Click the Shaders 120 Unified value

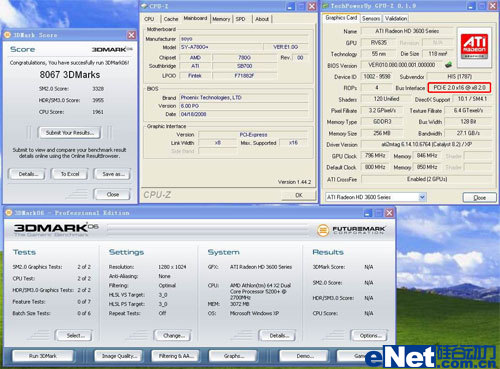coord(386,99)
